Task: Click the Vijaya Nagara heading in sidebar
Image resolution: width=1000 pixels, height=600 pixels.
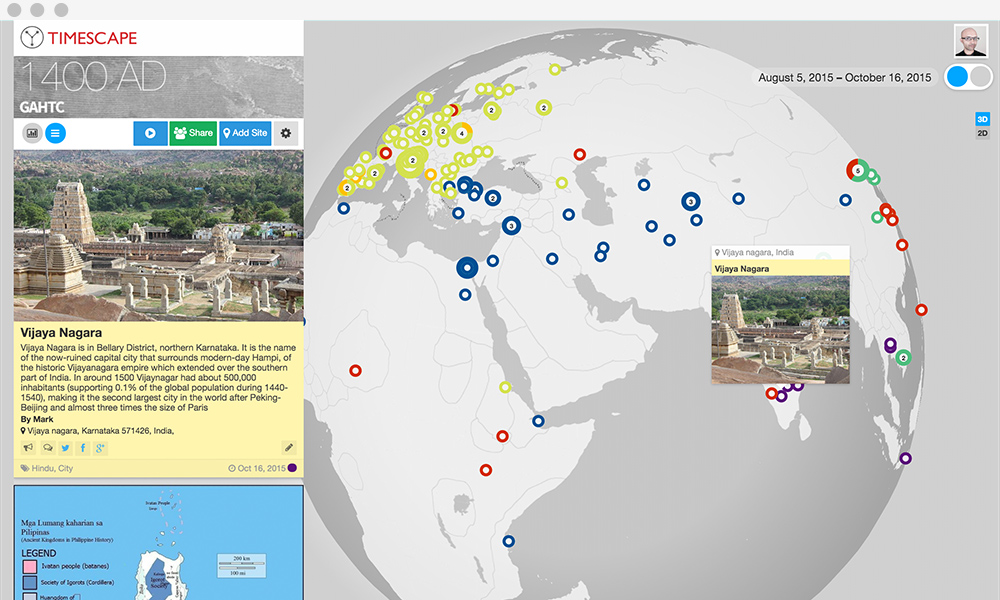Action: coord(61,332)
